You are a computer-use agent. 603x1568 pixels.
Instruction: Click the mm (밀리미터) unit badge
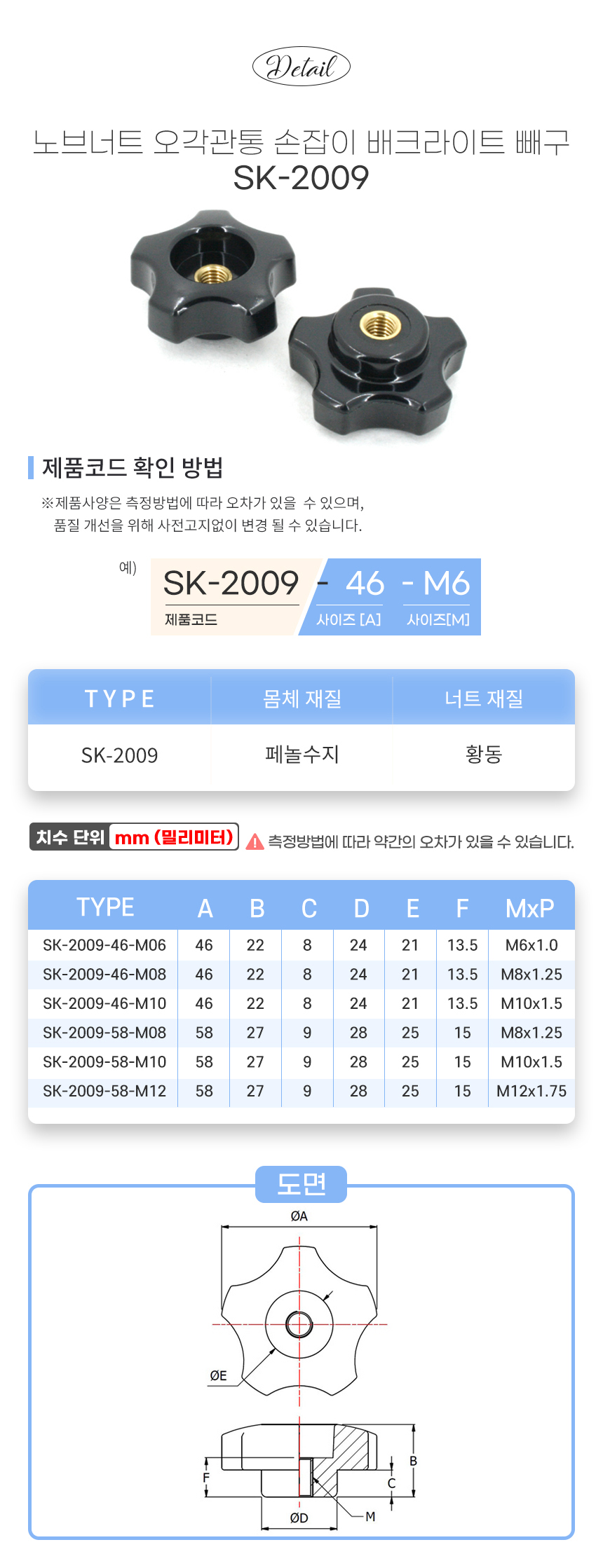click(x=175, y=837)
